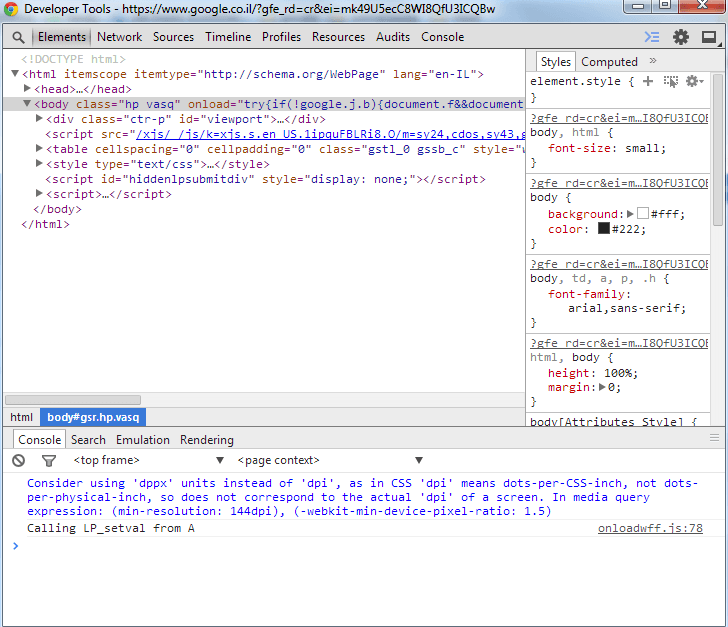Collapse the body element node
Screen dimensions: 728x627
coord(27,103)
